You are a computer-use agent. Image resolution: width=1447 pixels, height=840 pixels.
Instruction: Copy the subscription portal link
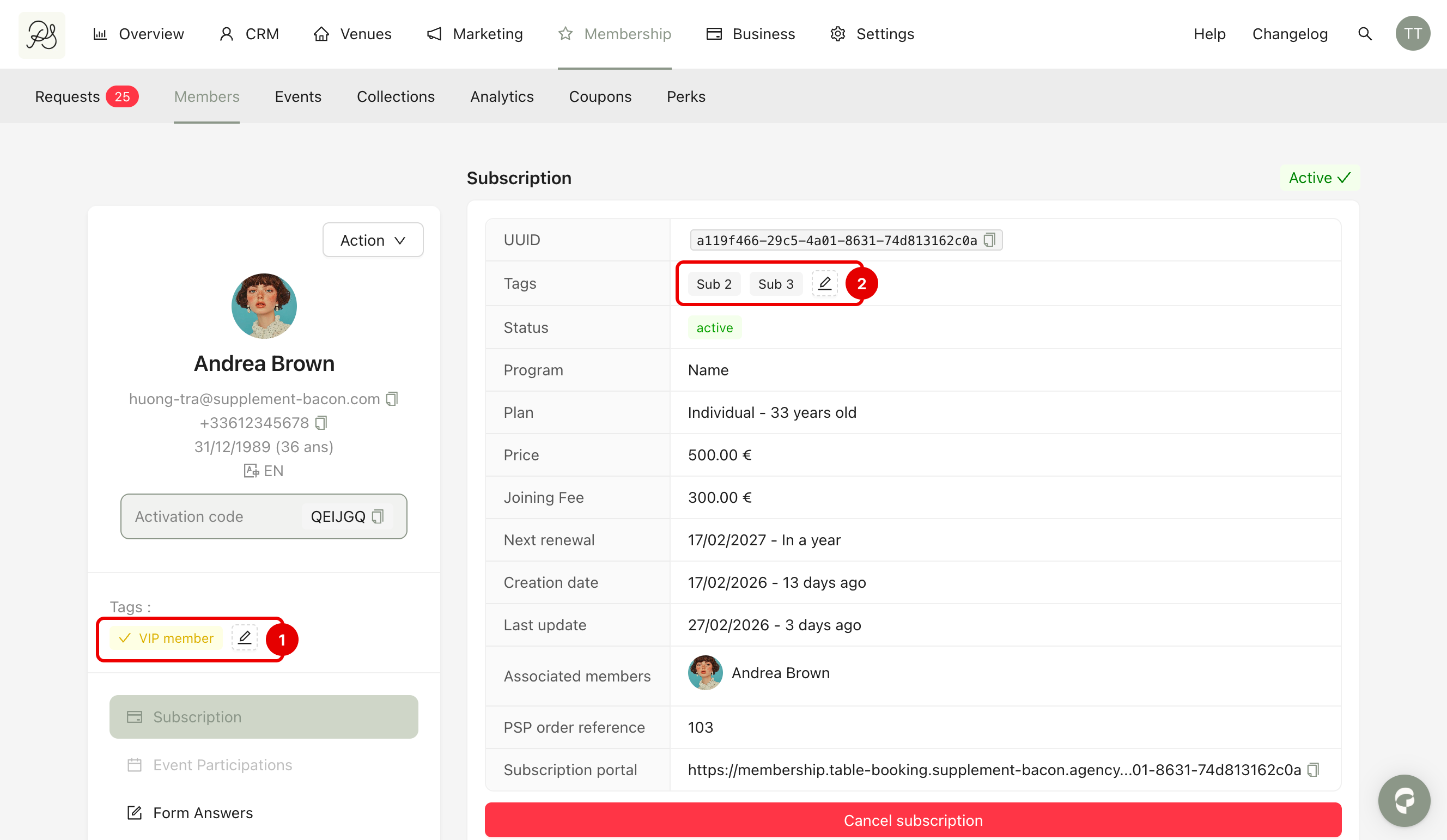[x=1313, y=770]
